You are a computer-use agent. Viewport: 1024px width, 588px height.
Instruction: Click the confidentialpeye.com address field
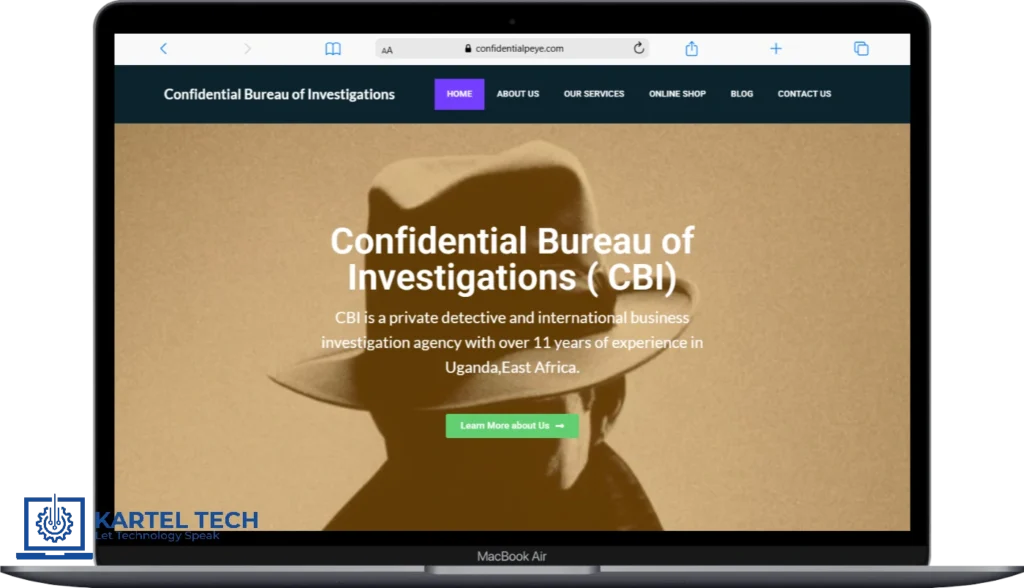click(520, 48)
